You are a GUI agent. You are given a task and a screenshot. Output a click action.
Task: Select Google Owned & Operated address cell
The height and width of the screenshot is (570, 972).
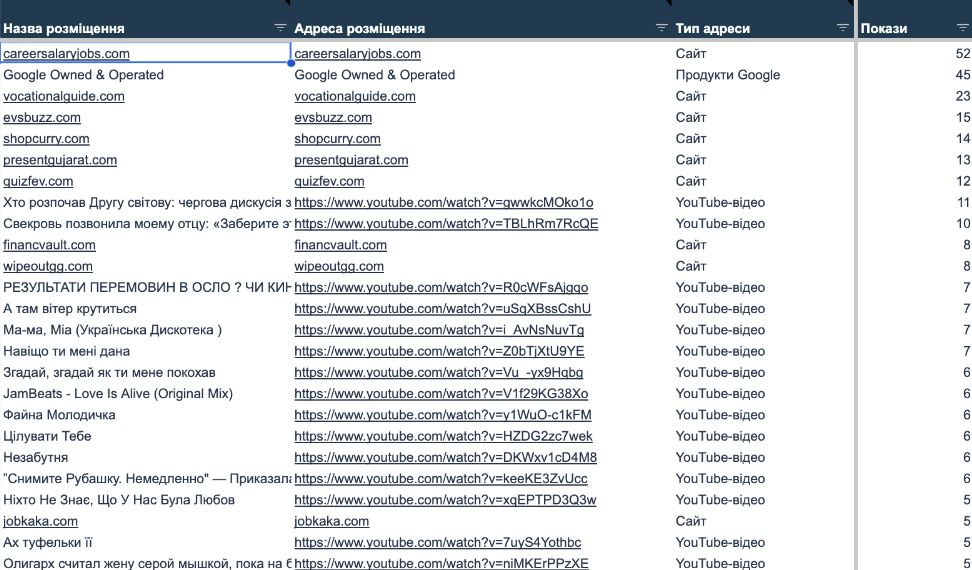tap(482, 74)
